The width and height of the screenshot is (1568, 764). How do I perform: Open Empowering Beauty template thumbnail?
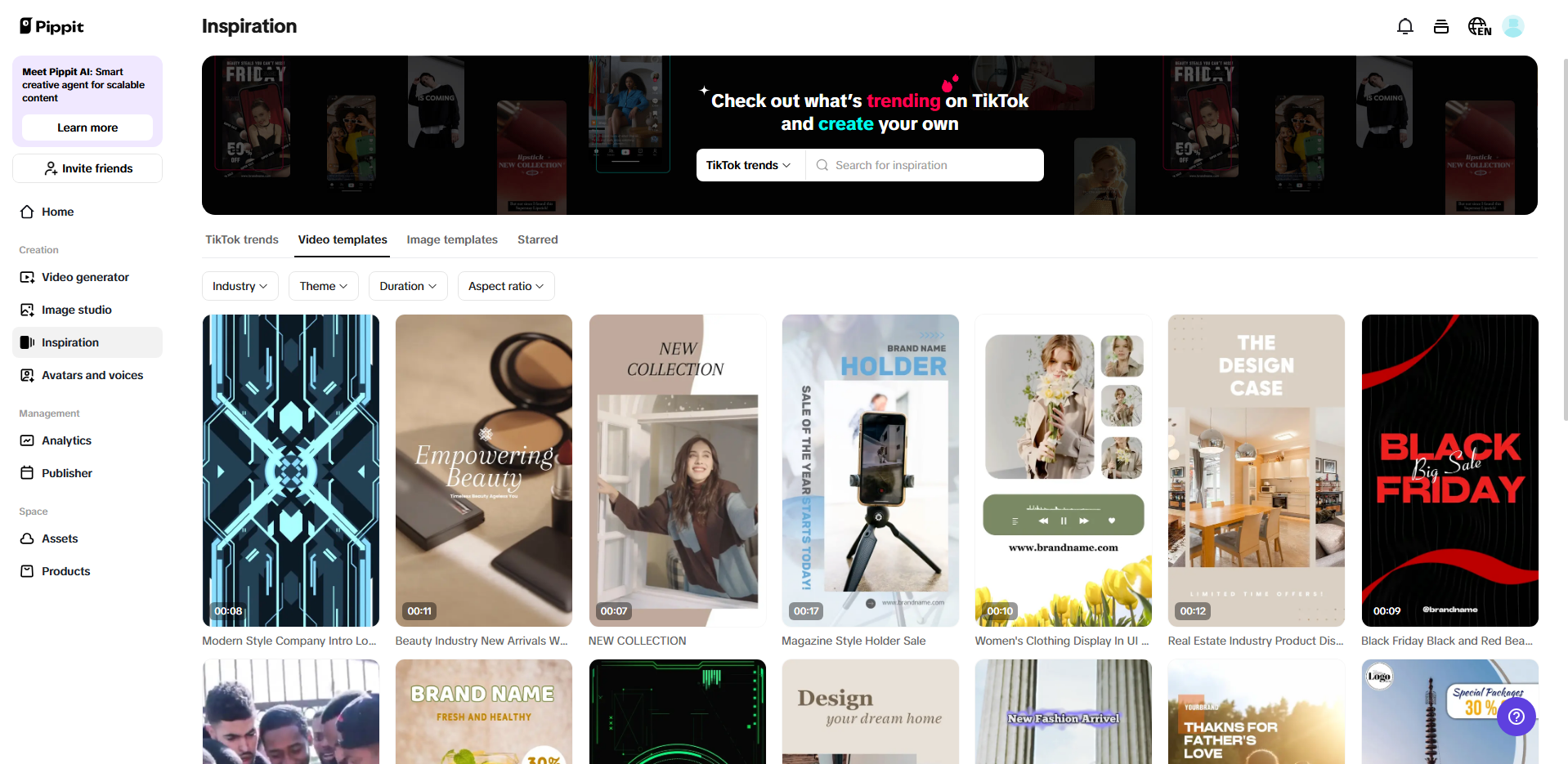tap(484, 471)
